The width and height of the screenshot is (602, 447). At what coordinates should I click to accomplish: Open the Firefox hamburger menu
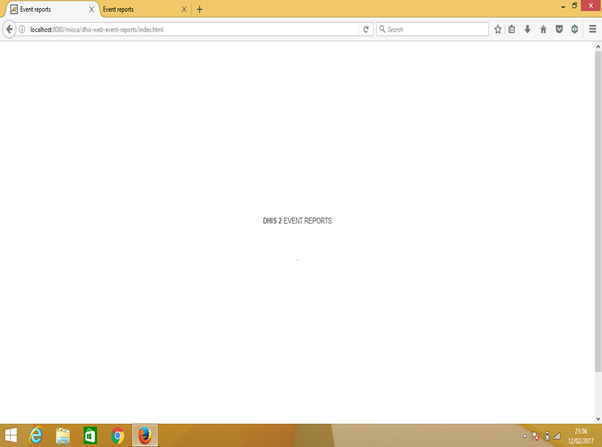pyautogui.click(x=592, y=29)
